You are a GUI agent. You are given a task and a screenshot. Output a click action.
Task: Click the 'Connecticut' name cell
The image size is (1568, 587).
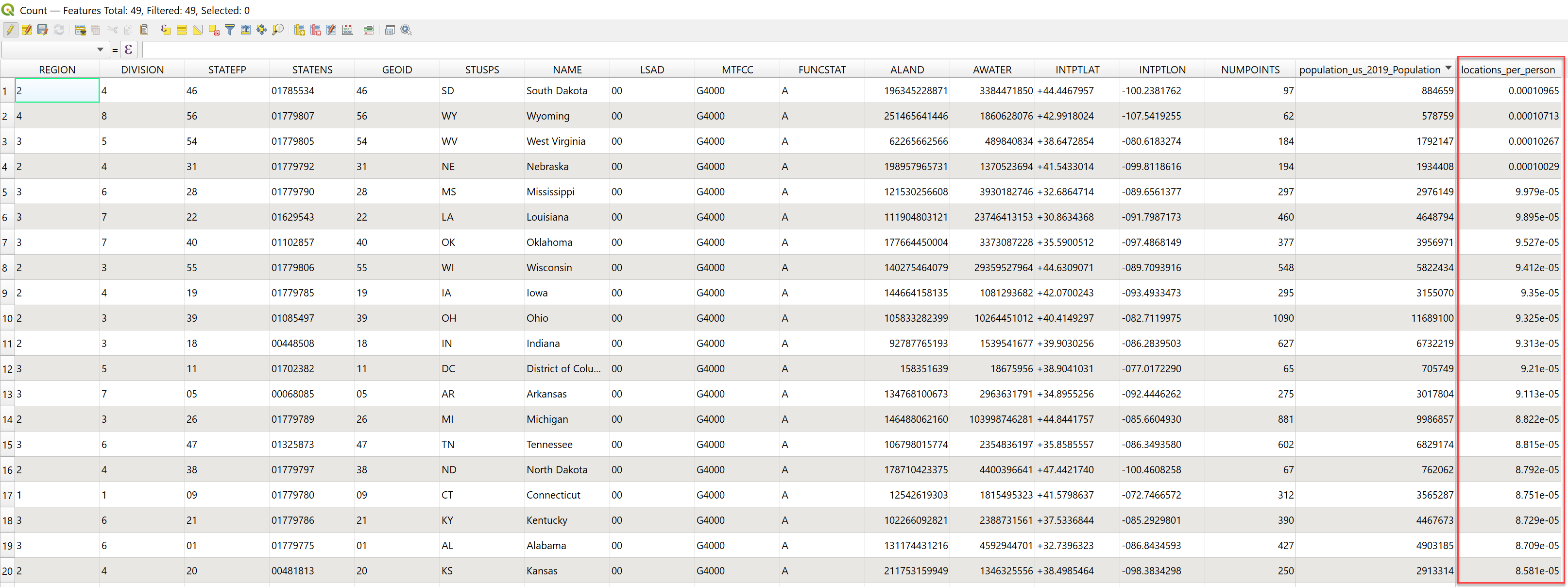pyautogui.click(x=567, y=495)
